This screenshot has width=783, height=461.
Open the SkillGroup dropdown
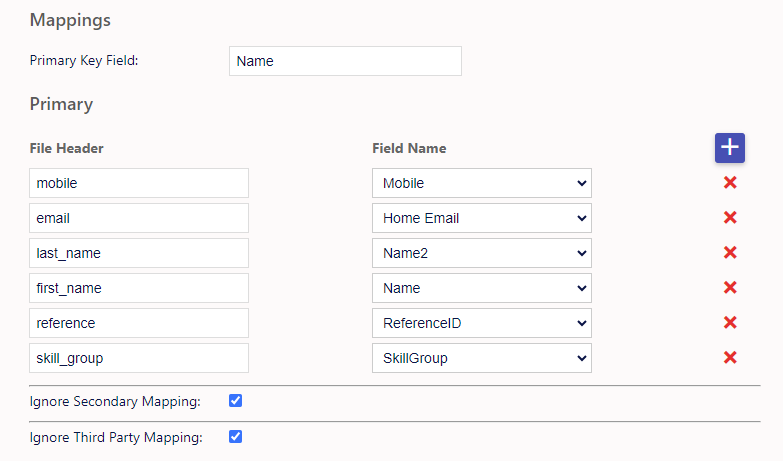pyautogui.click(x=482, y=358)
